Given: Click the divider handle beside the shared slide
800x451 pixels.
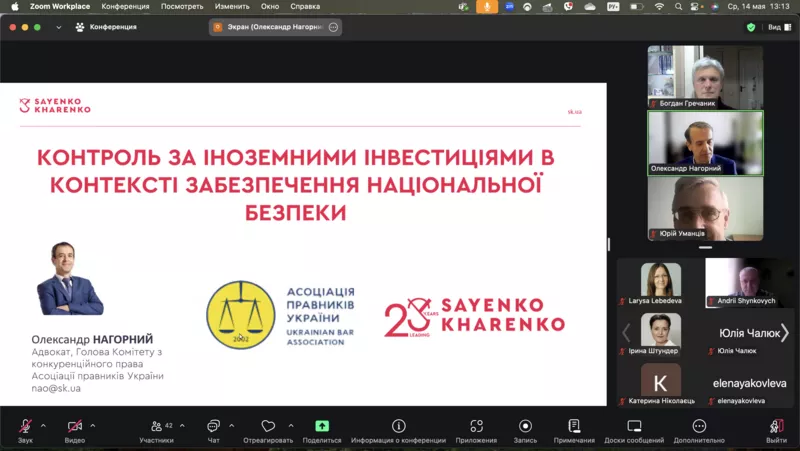Looking at the screenshot, I should click(x=609, y=244).
